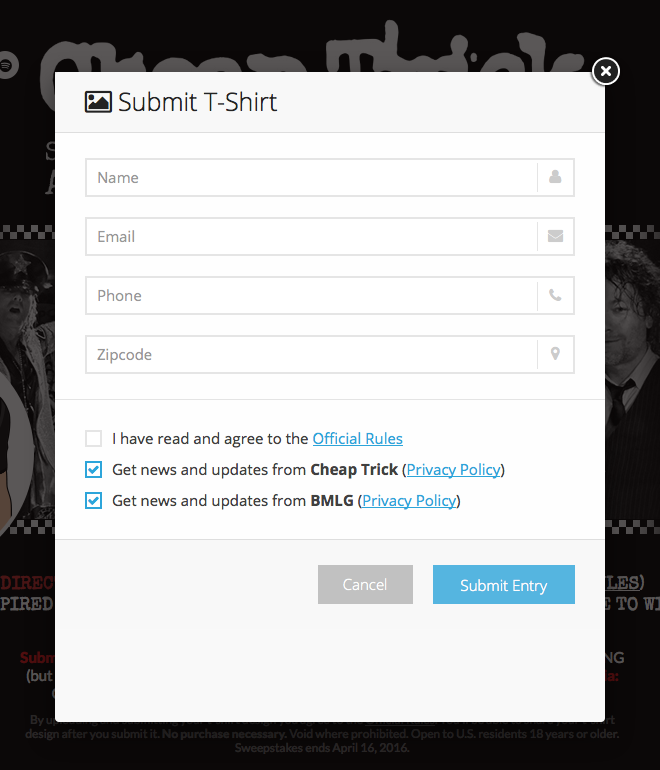Click the phone handset icon
Image resolution: width=660 pixels, height=770 pixels.
555,295
